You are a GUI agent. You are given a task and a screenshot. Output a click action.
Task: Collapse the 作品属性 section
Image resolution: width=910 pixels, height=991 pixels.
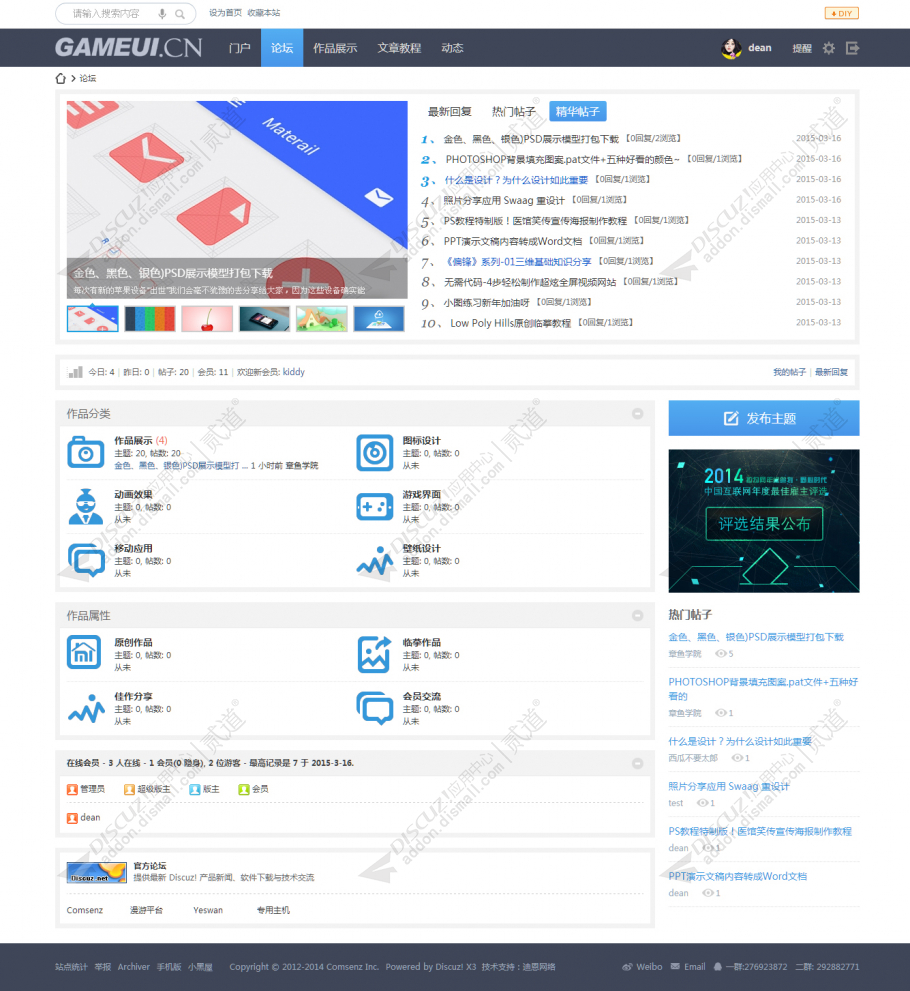click(x=638, y=615)
